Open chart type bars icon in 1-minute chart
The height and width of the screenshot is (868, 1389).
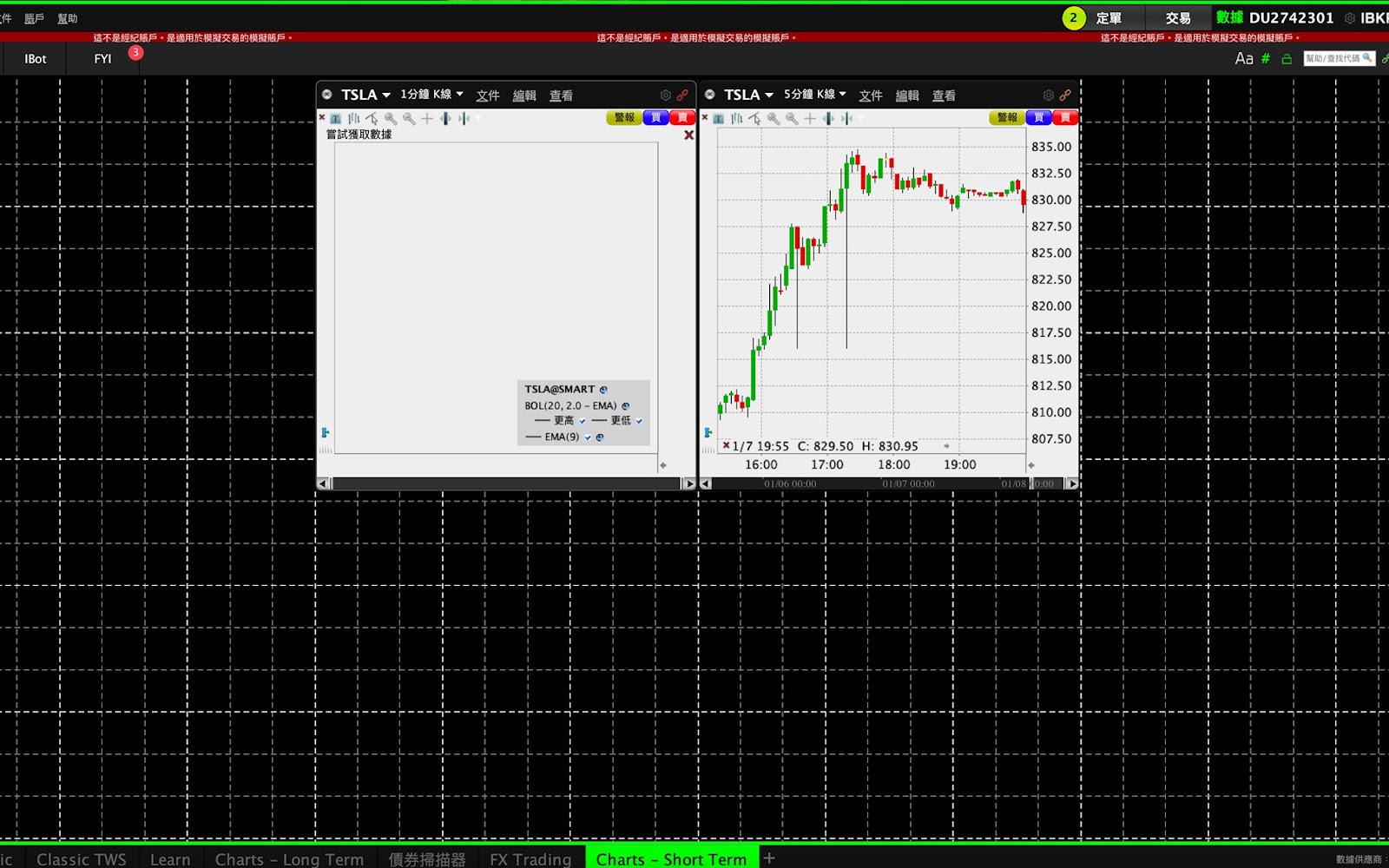click(x=353, y=119)
